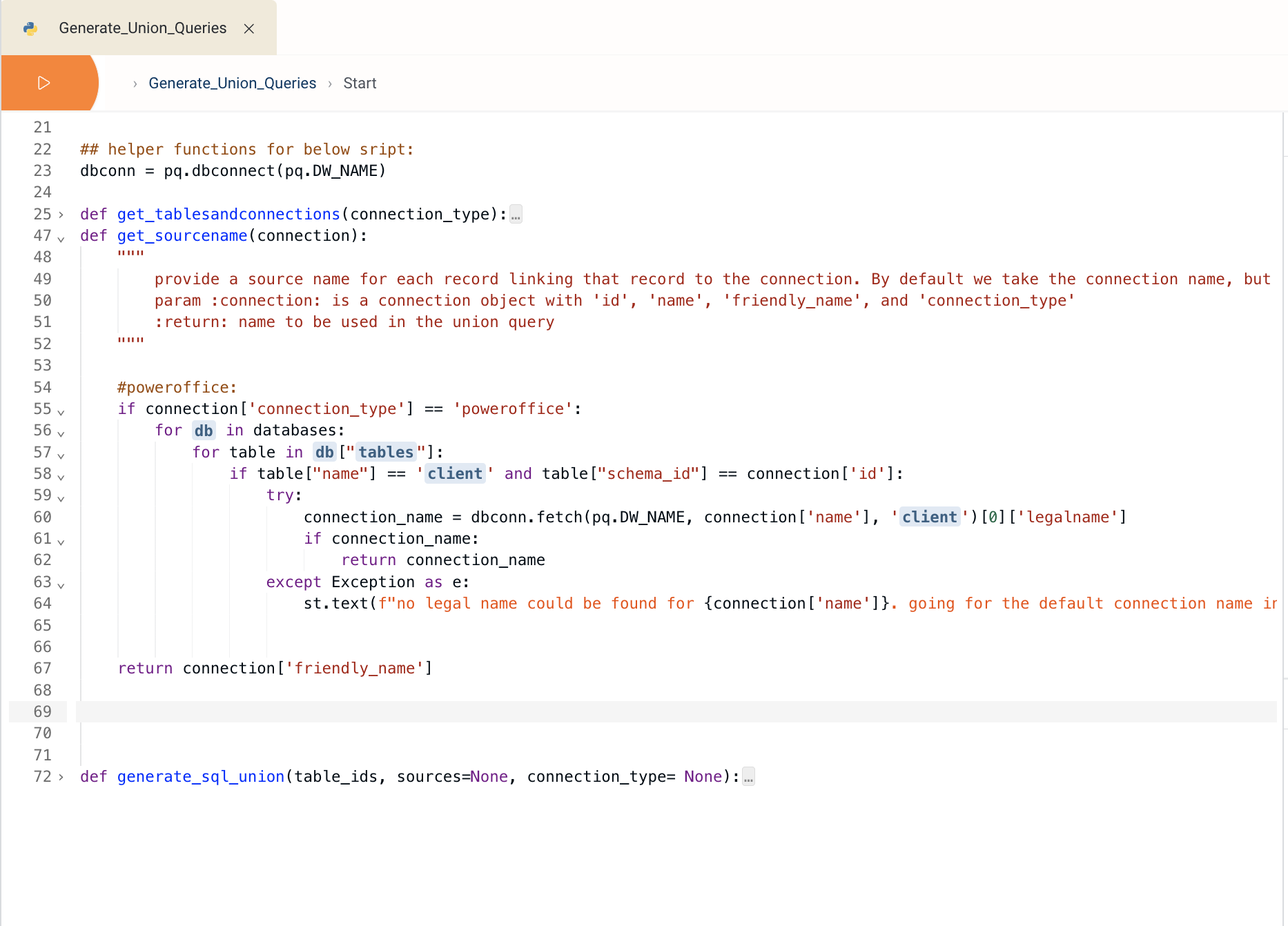Viewport: 1288px width, 926px height.
Task: Expand the generate_sql_union function at line 72
Action: pyautogui.click(x=61, y=777)
